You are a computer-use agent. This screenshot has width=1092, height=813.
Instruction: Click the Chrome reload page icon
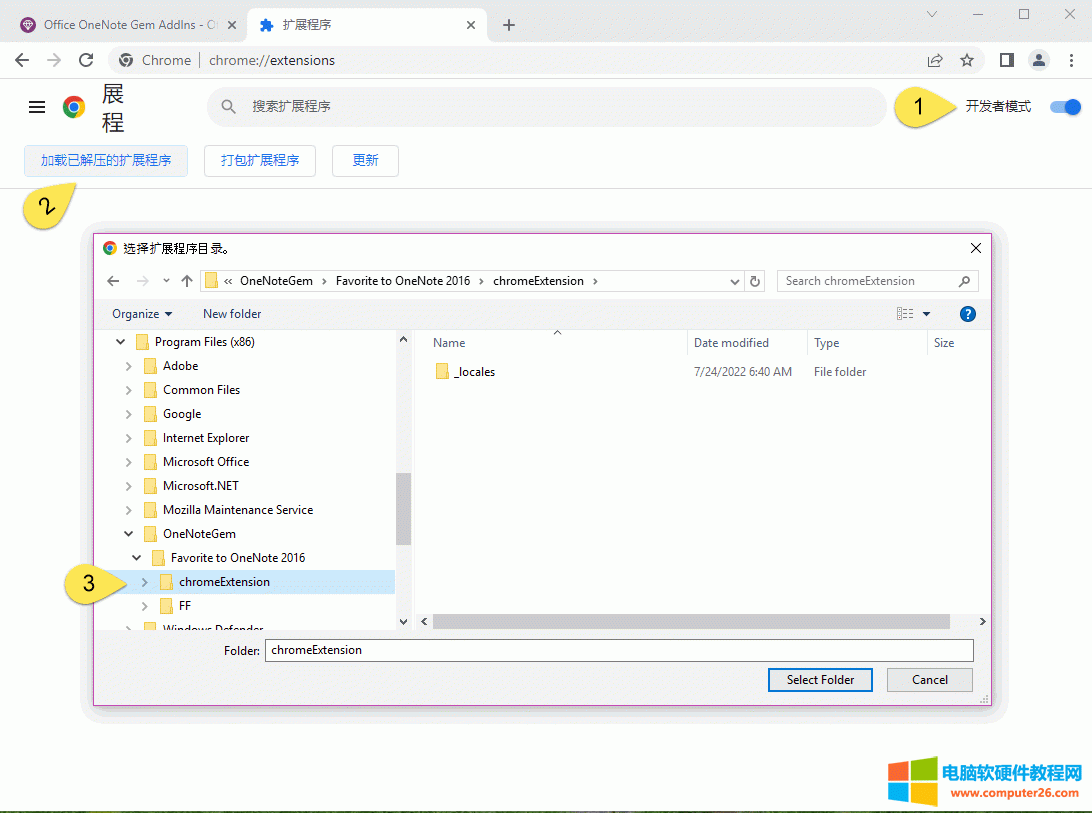86,60
